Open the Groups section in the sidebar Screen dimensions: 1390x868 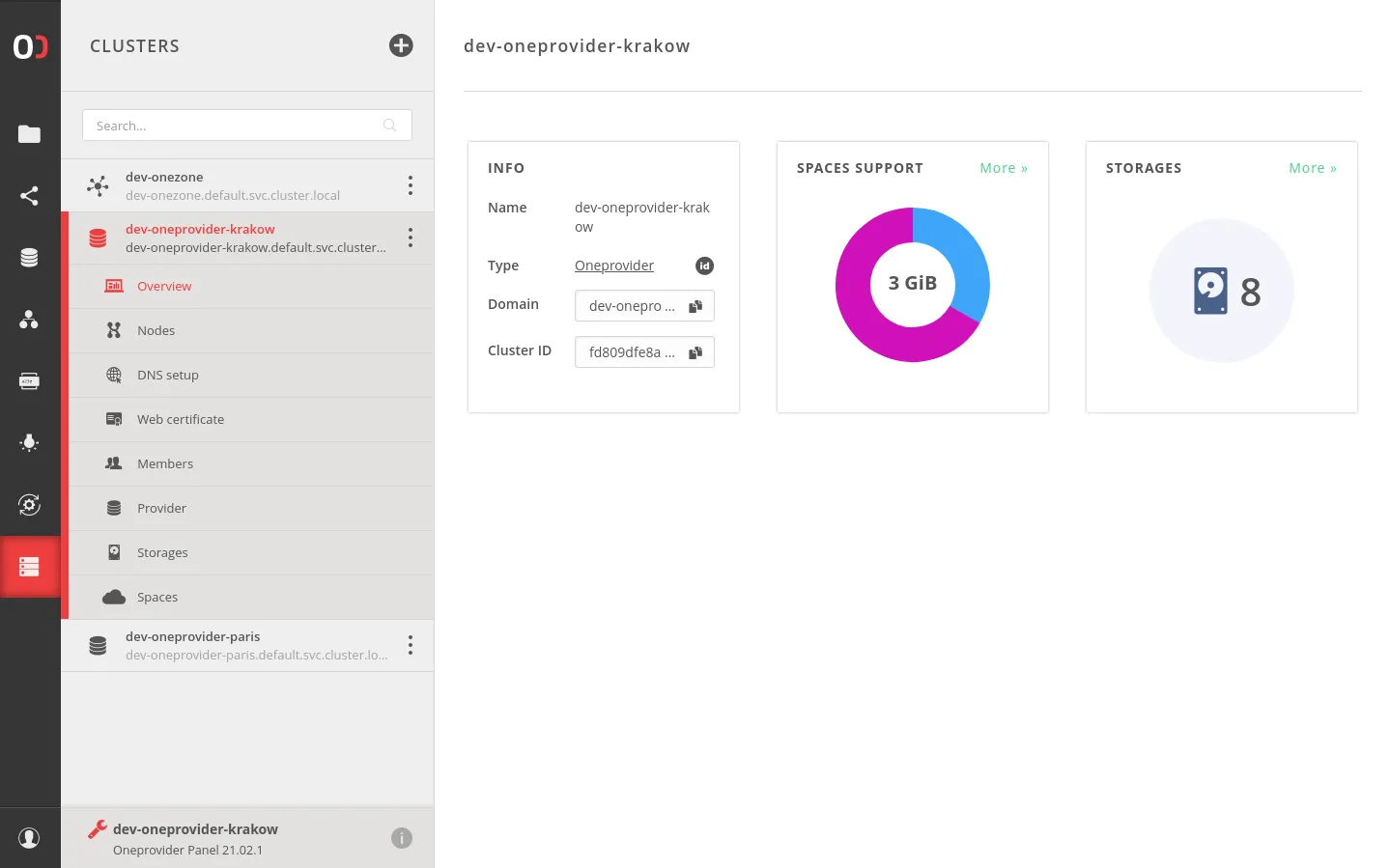pyautogui.click(x=30, y=320)
